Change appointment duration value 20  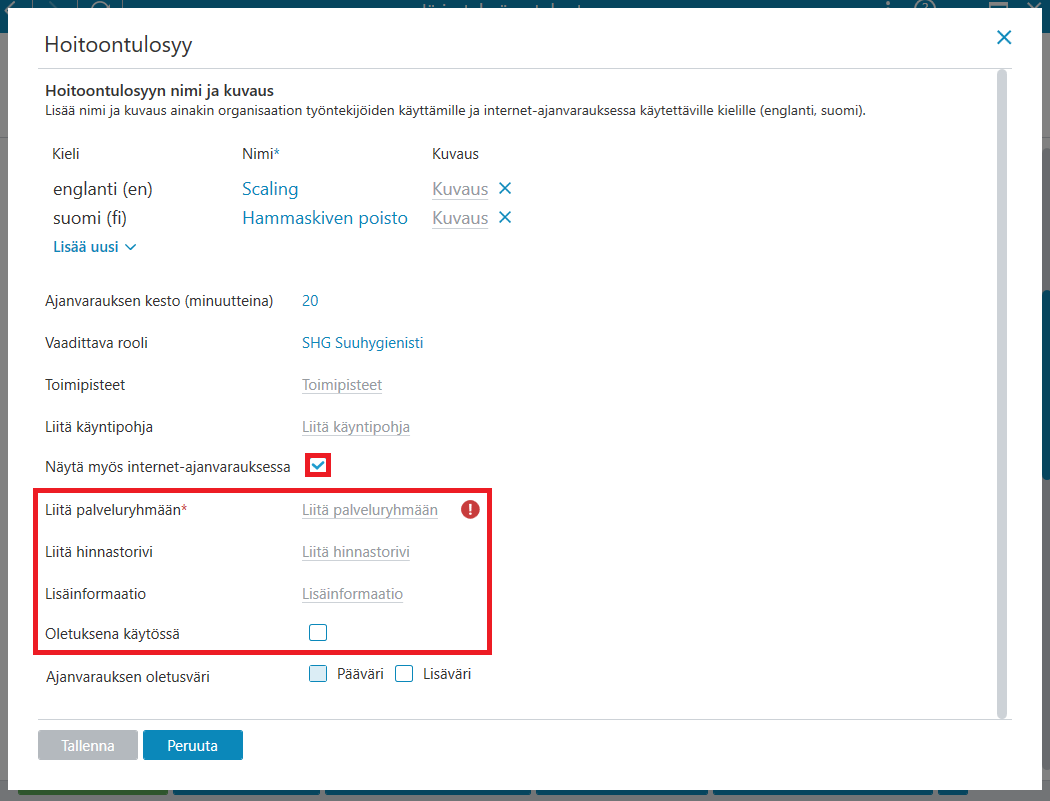310,301
